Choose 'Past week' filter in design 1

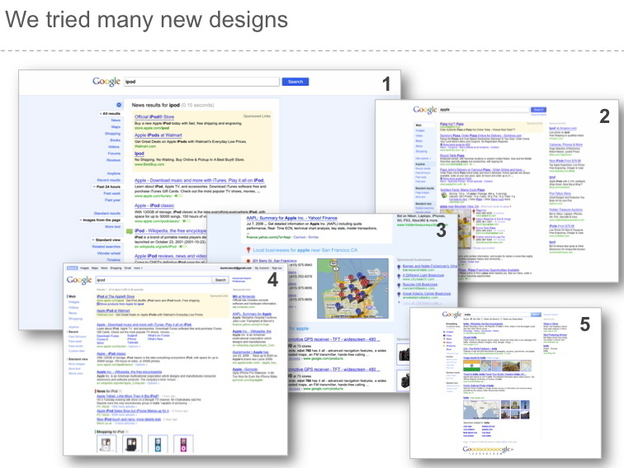(112, 193)
